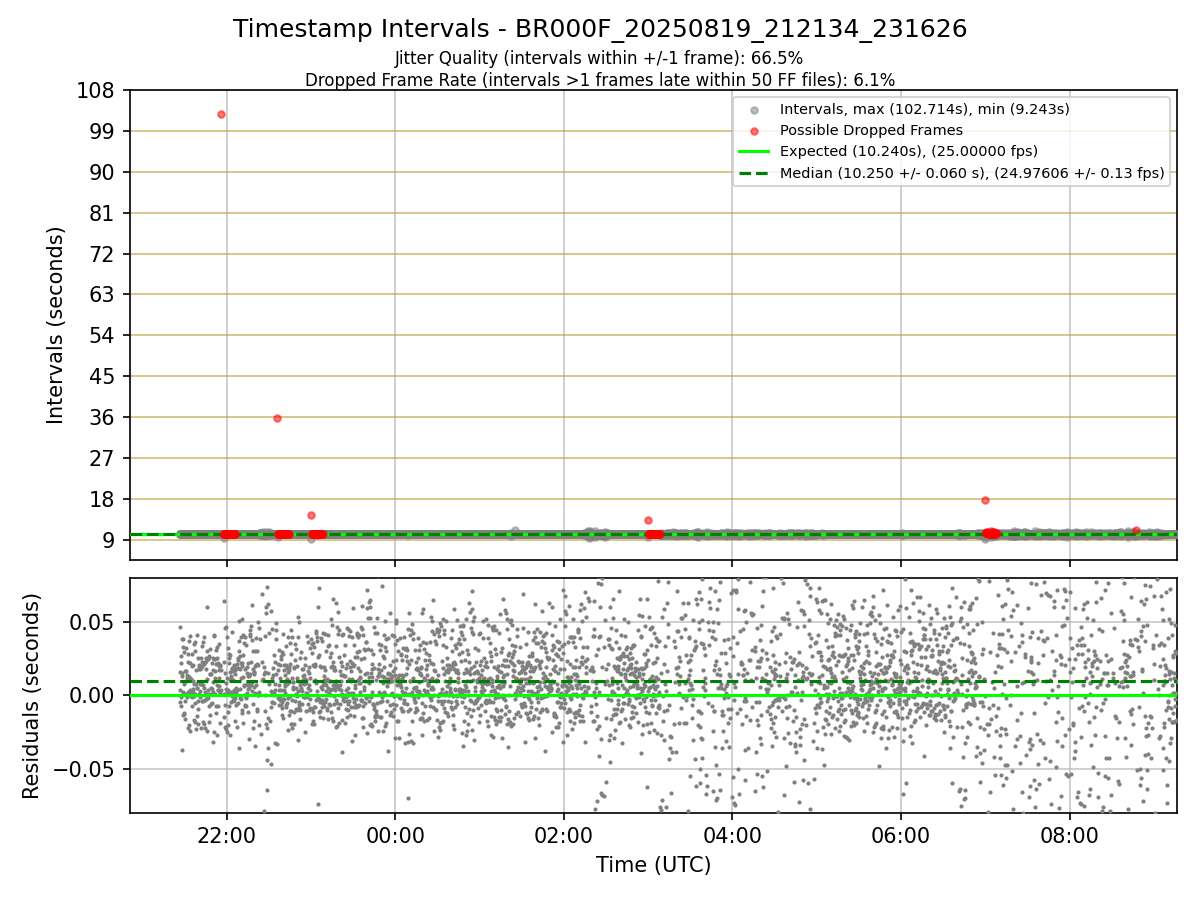Click the small red point near 08:45
This screenshot has width=1200, height=900.
pyautogui.click(x=1136, y=530)
